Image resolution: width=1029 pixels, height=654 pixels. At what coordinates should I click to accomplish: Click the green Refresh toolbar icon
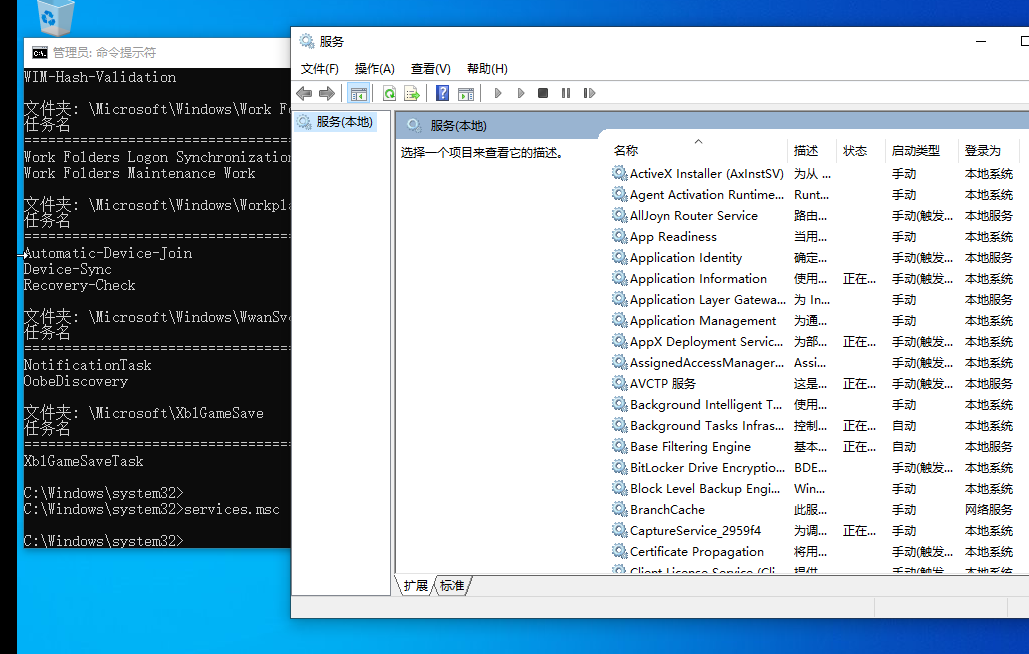389,93
